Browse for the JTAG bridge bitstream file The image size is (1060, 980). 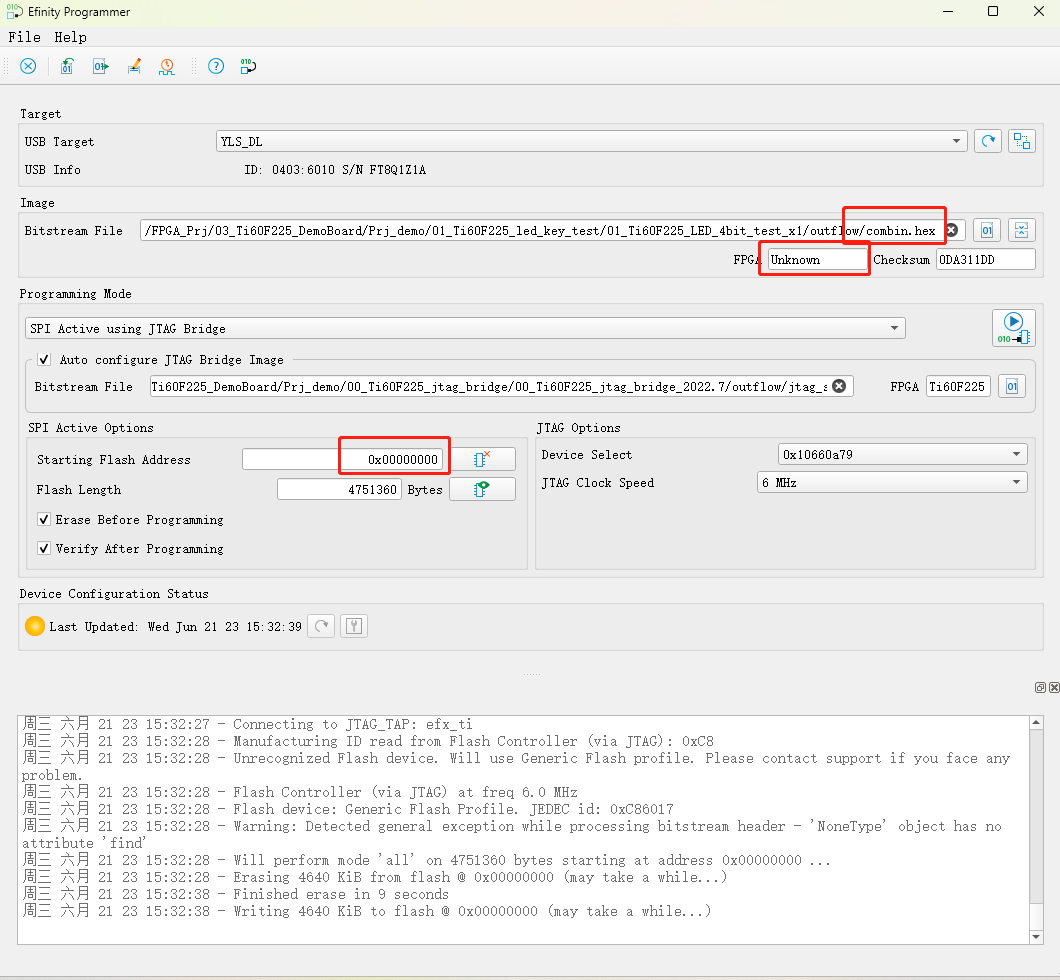point(1012,387)
